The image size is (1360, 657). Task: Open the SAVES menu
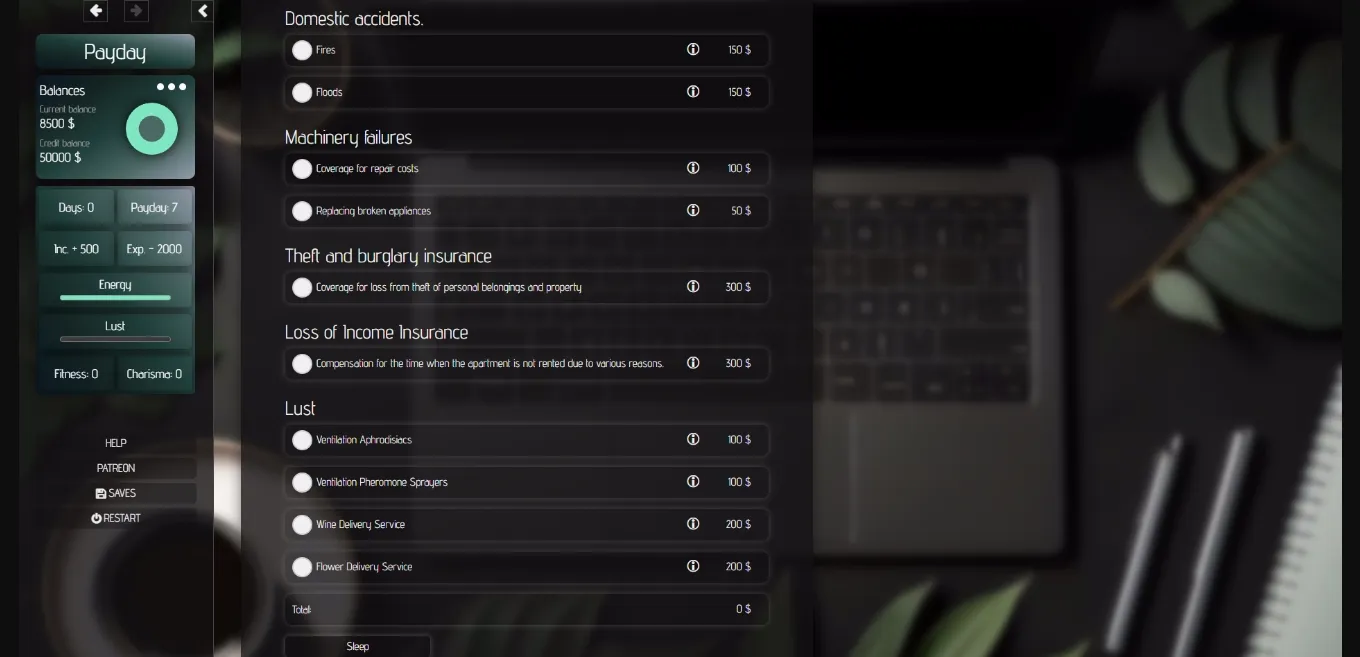click(116, 493)
